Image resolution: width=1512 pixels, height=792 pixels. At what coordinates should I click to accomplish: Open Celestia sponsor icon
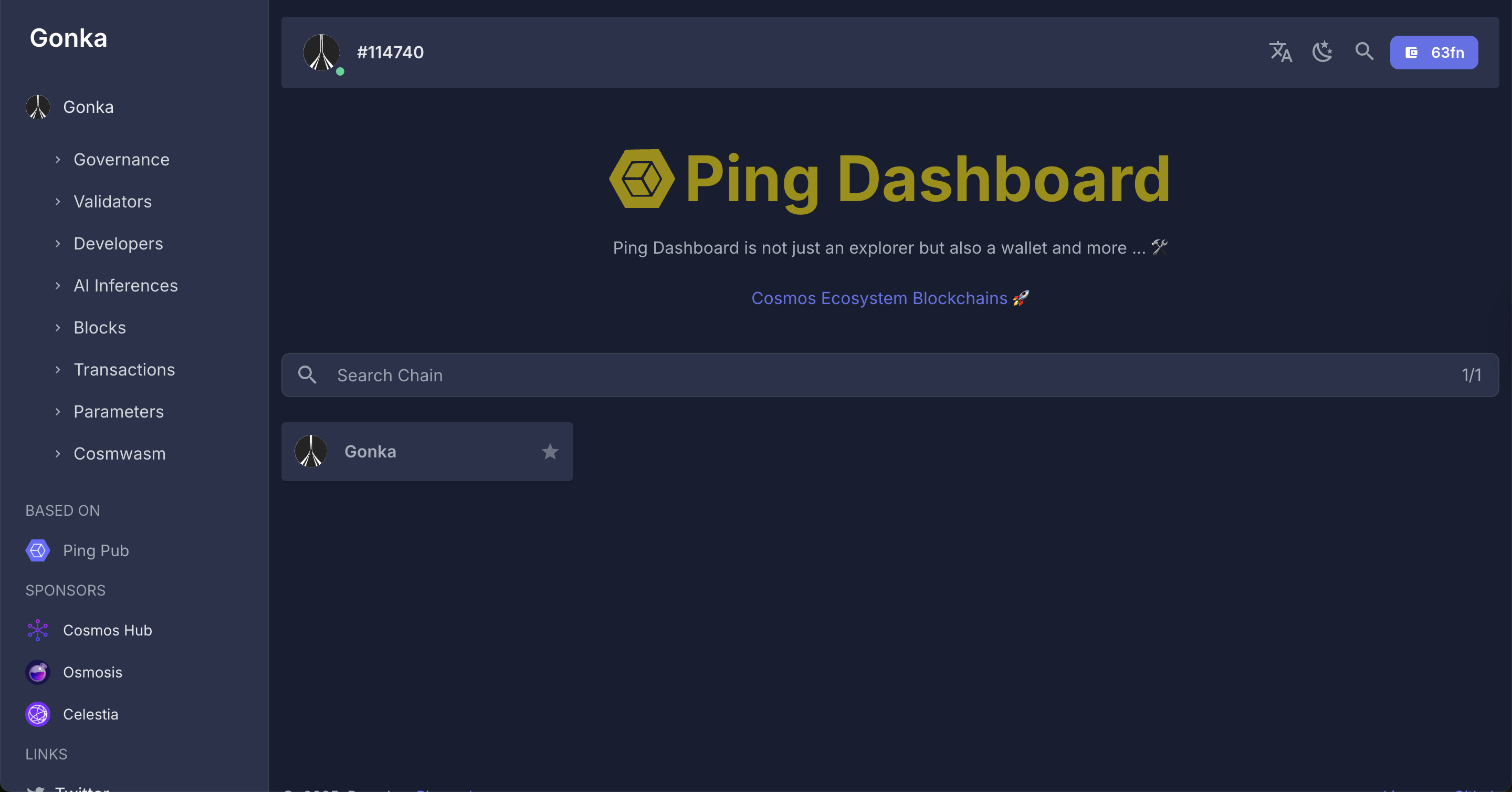pos(38,714)
